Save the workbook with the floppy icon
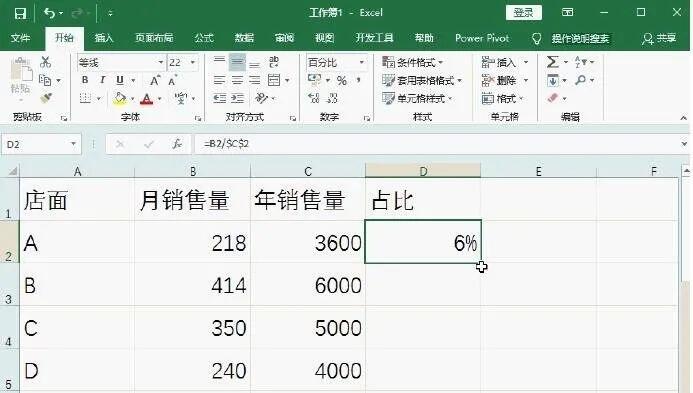Screen dimensions: 693x393 [x=20, y=13]
